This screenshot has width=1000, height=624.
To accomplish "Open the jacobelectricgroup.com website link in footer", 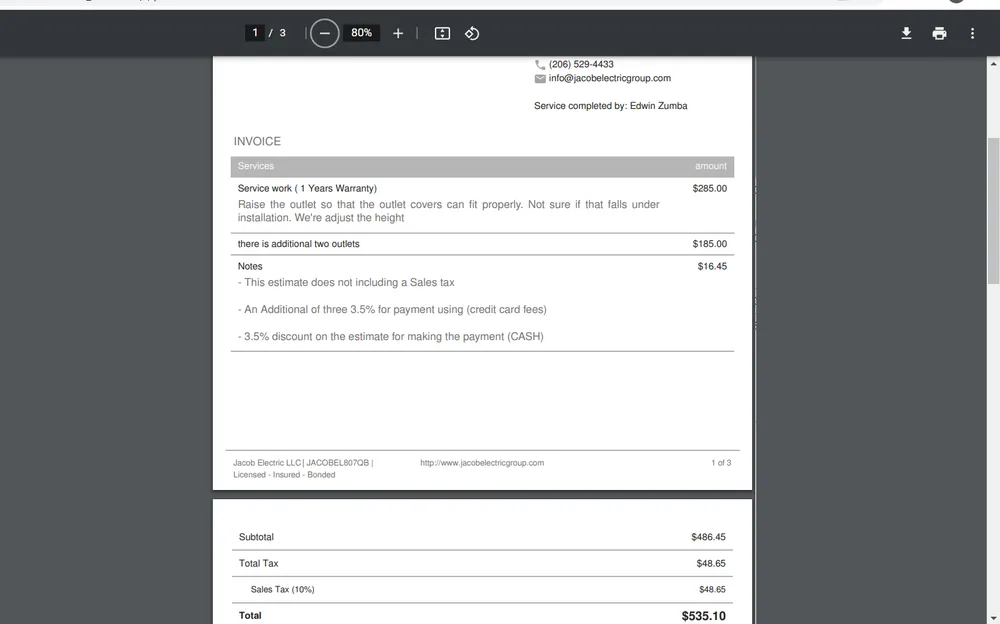I will pos(482,463).
